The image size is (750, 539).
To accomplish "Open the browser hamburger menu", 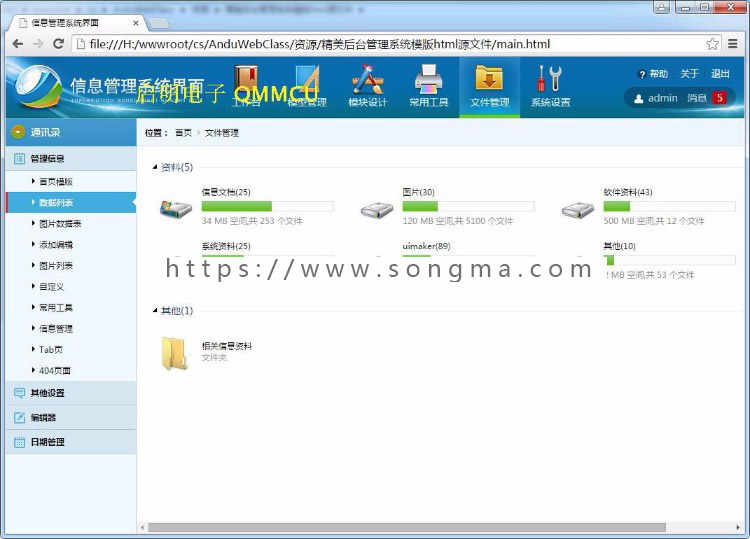I will tap(732, 44).
